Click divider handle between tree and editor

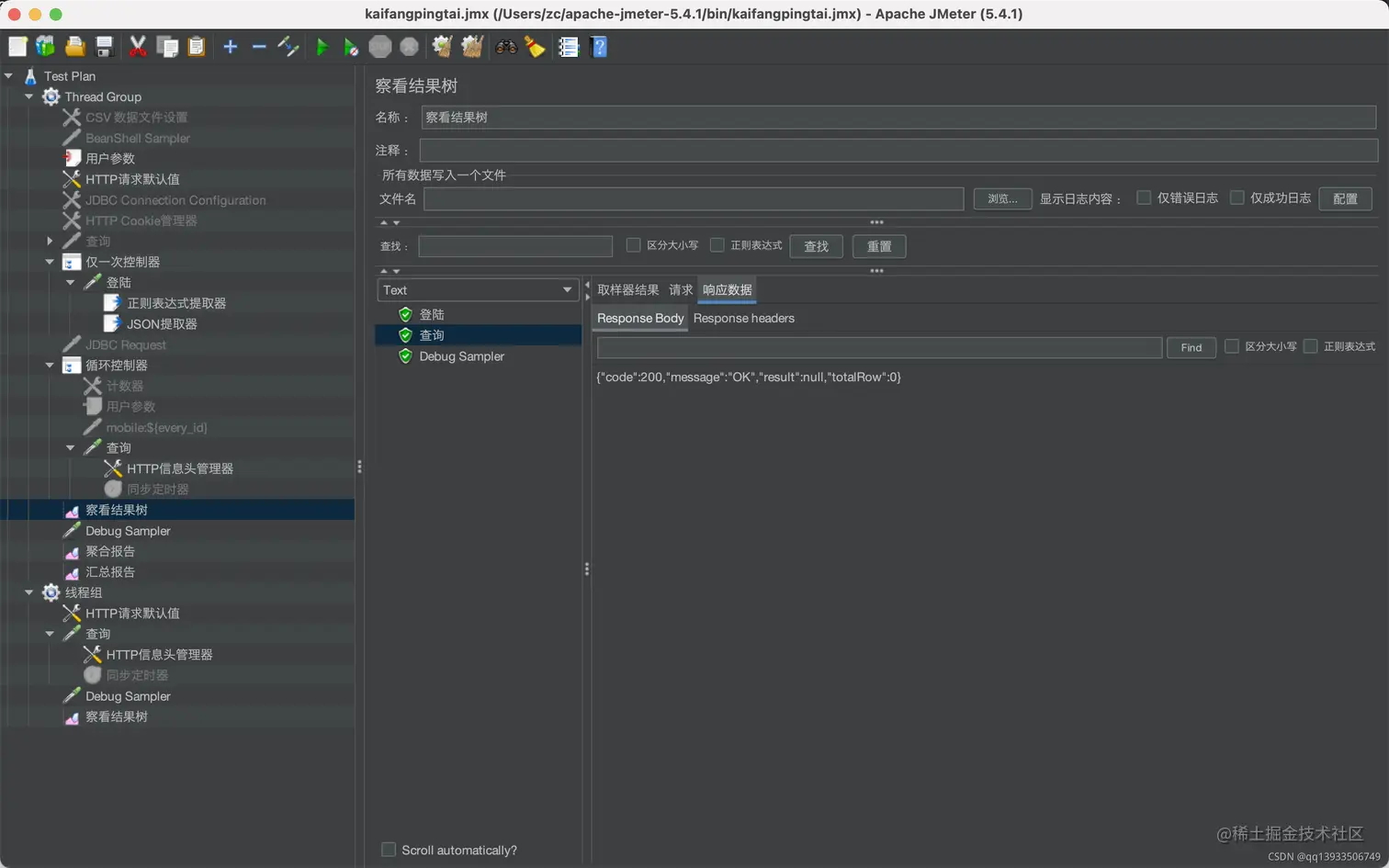tap(359, 467)
